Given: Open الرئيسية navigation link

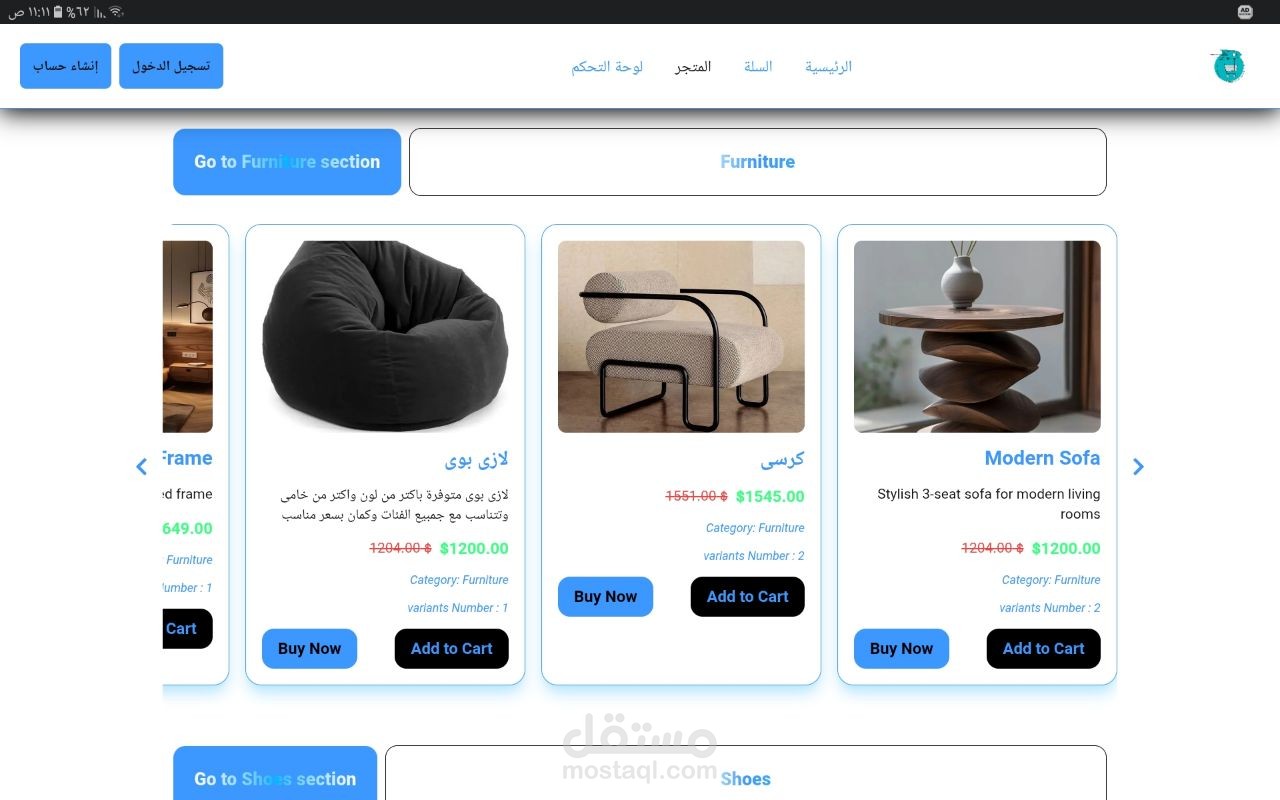Looking at the screenshot, I should (x=828, y=67).
